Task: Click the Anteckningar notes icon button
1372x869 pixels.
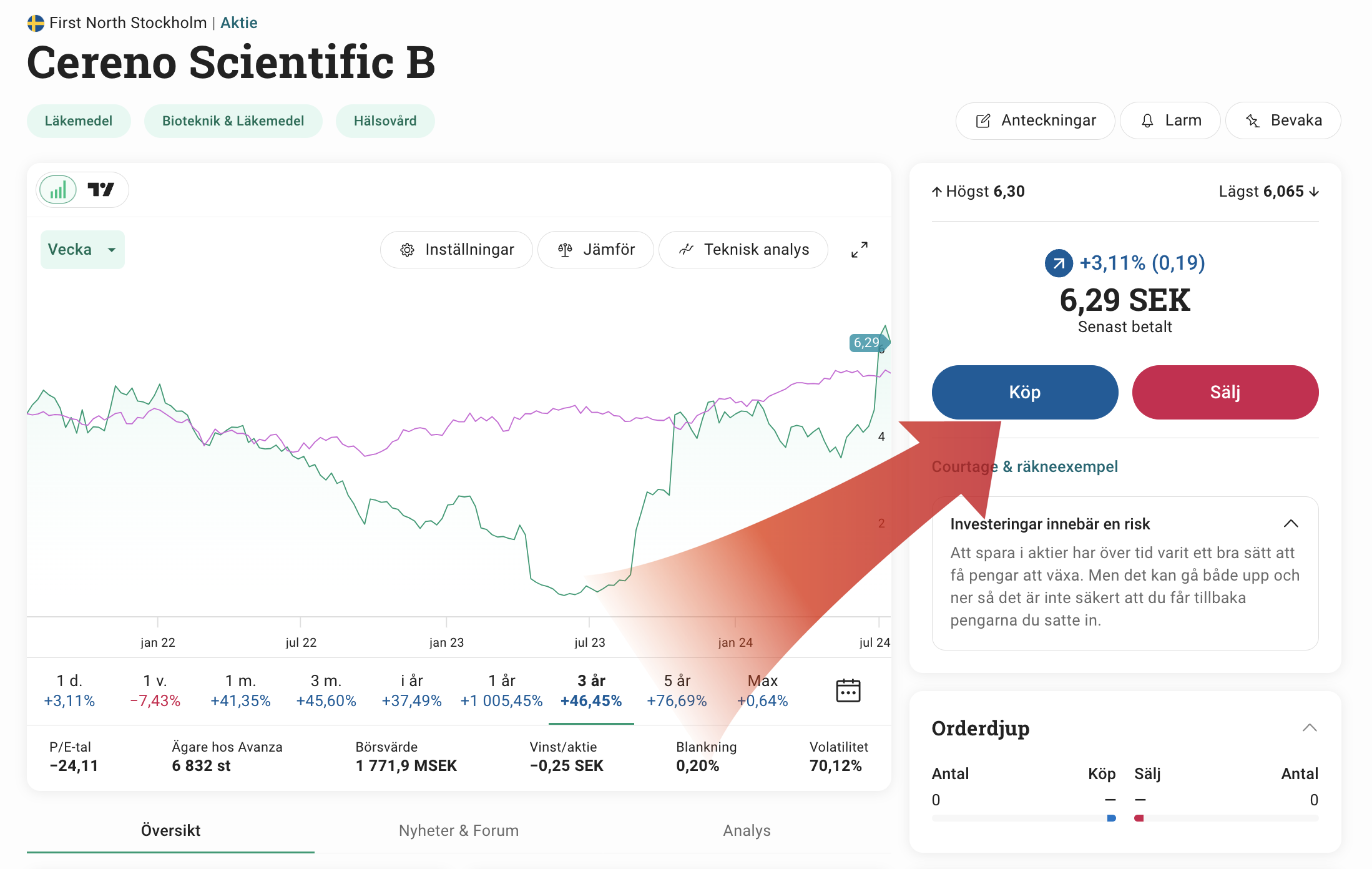Action: (1035, 120)
